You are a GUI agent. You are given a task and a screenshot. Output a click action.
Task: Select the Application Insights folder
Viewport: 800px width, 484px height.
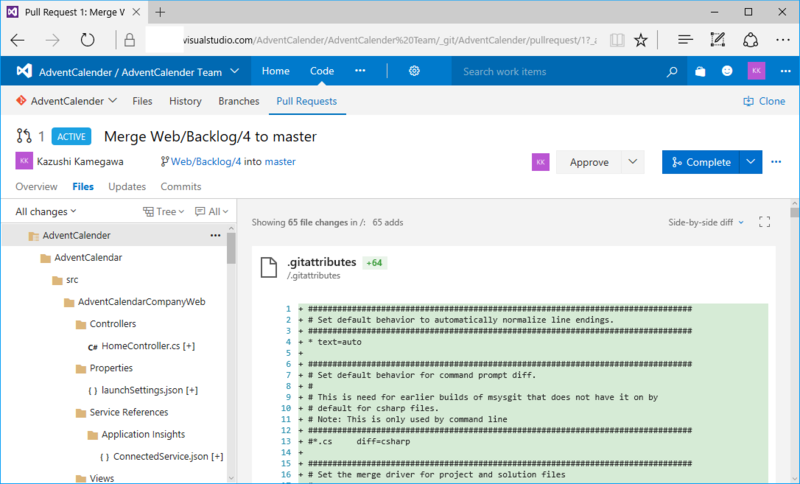[143, 435]
